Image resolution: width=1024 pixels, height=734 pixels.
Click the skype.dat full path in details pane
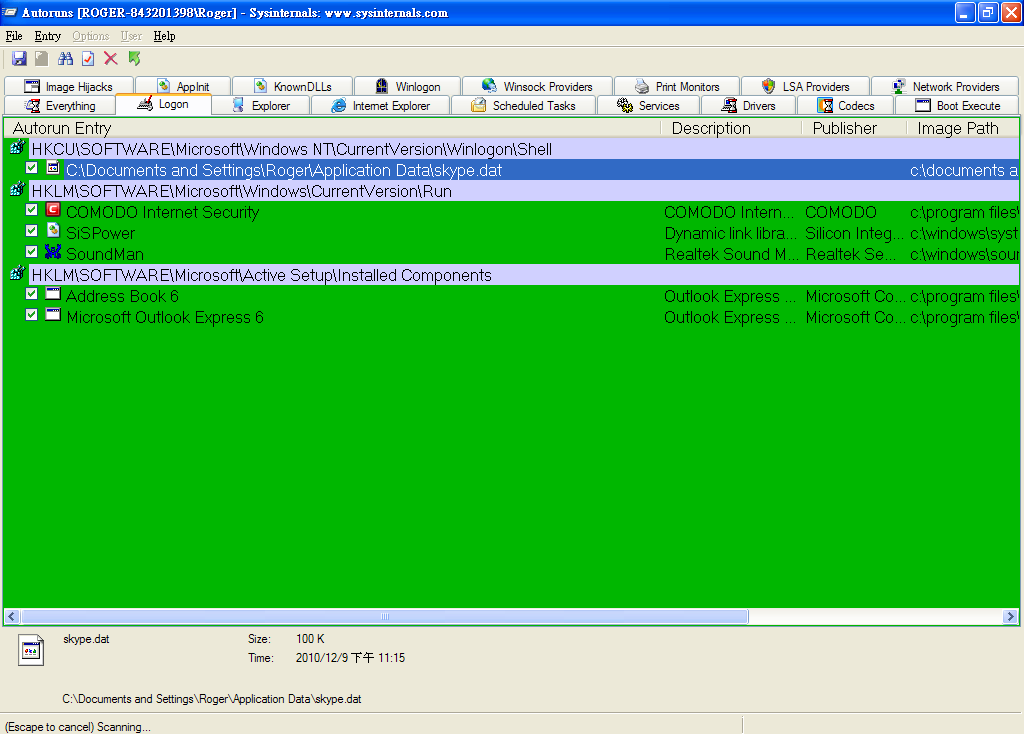click(x=212, y=699)
